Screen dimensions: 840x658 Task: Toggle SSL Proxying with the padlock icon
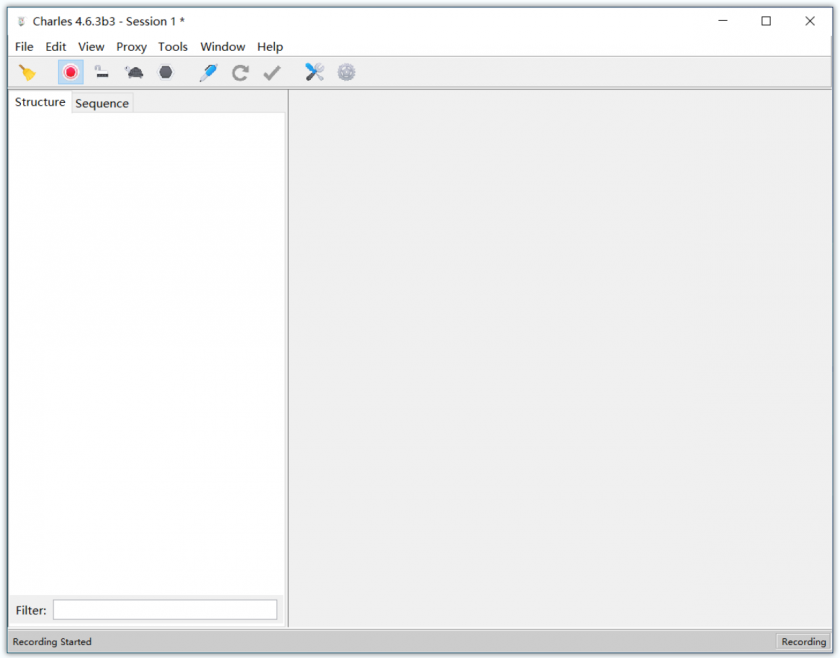[101, 72]
